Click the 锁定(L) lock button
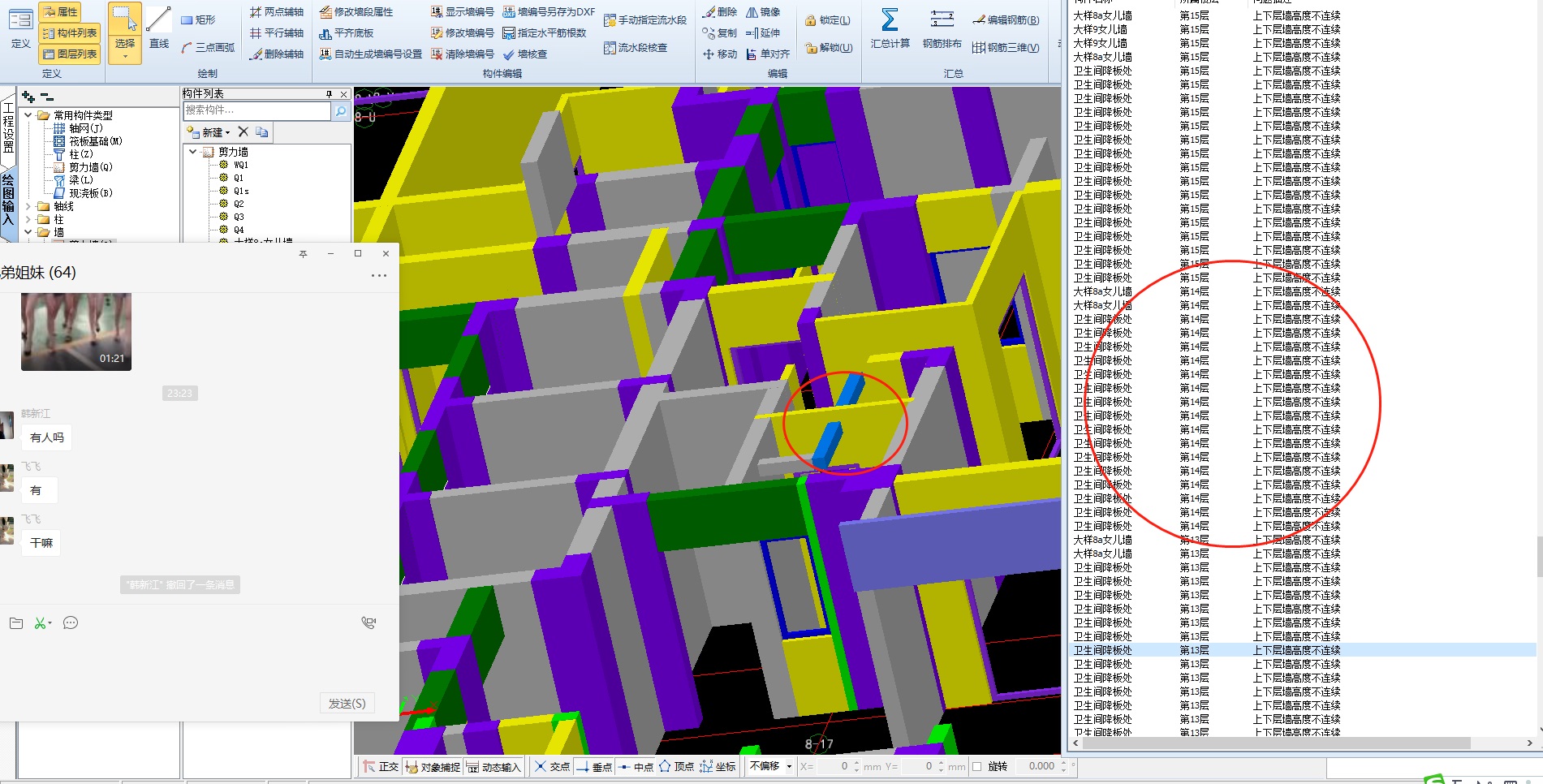The width and height of the screenshot is (1543, 784). 828,20
